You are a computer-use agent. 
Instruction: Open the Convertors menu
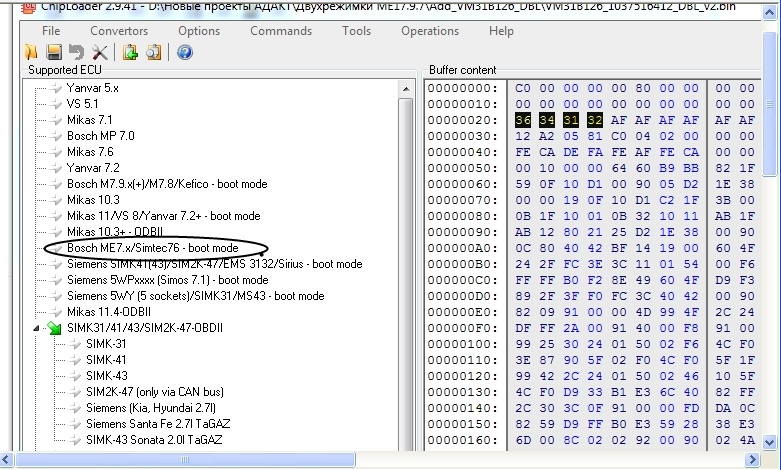(119, 31)
